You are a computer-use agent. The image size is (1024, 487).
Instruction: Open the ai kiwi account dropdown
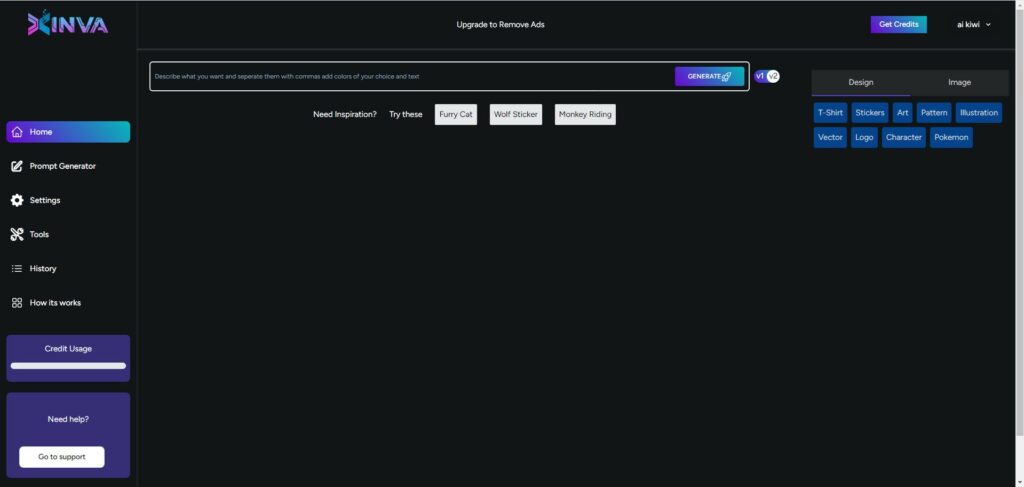tap(973, 24)
